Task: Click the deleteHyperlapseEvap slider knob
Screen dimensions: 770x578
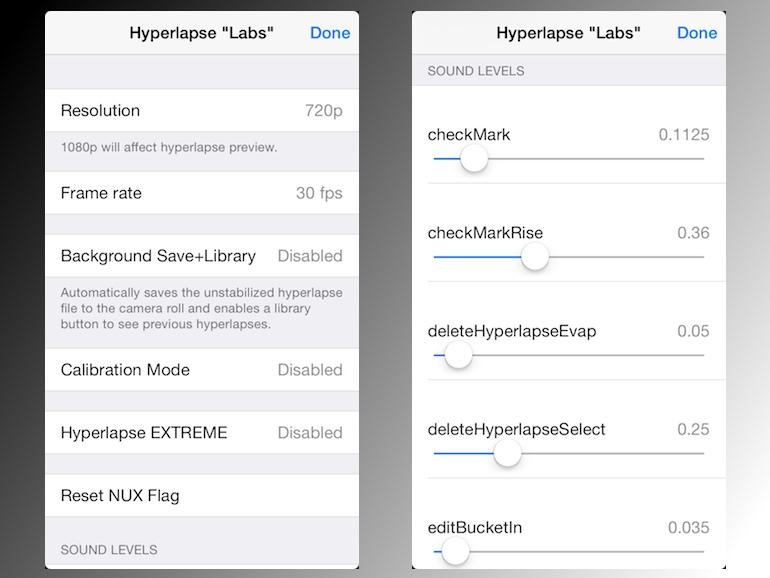Action: [x=458, y=355]
